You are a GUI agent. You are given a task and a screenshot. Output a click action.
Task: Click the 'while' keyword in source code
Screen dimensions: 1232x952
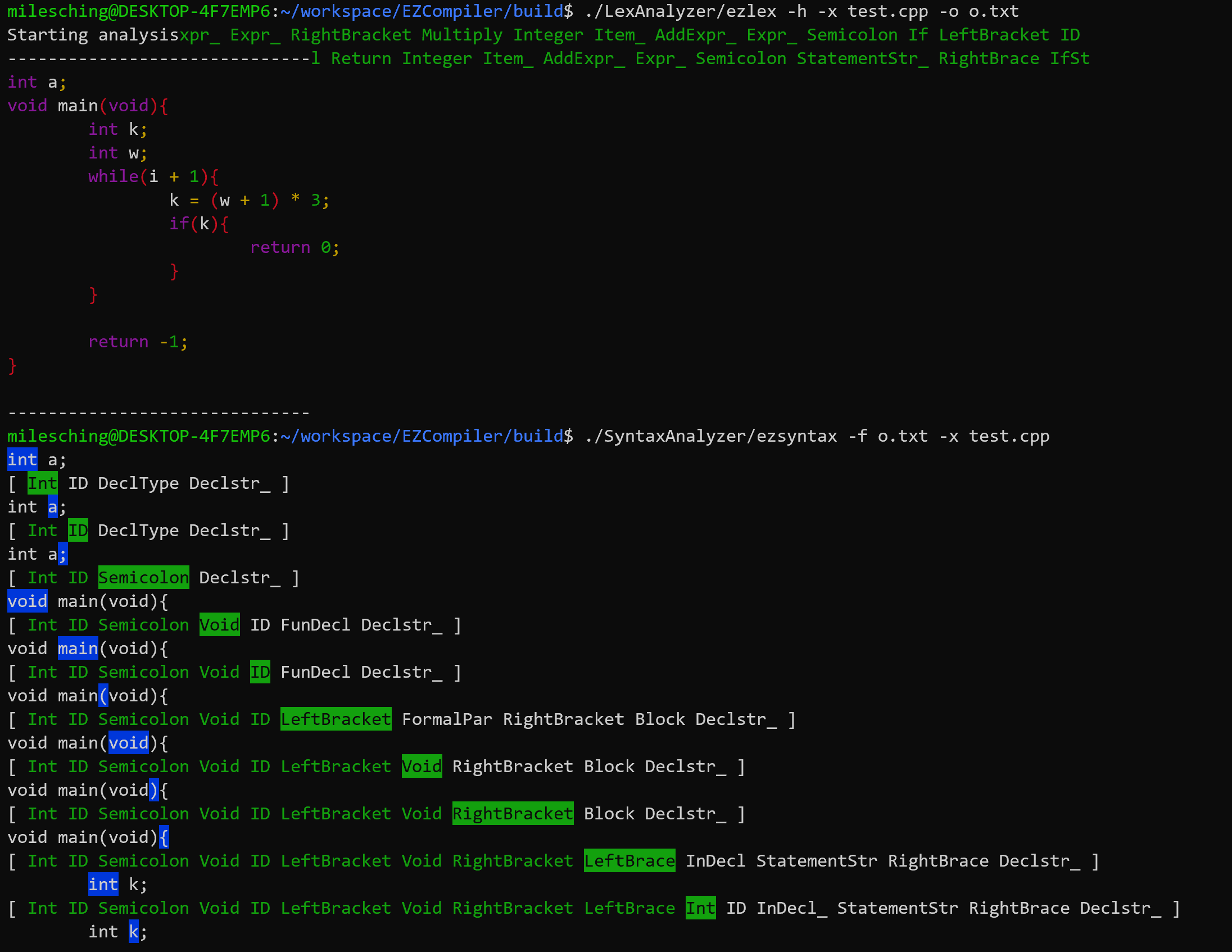[x=113, y=176]
